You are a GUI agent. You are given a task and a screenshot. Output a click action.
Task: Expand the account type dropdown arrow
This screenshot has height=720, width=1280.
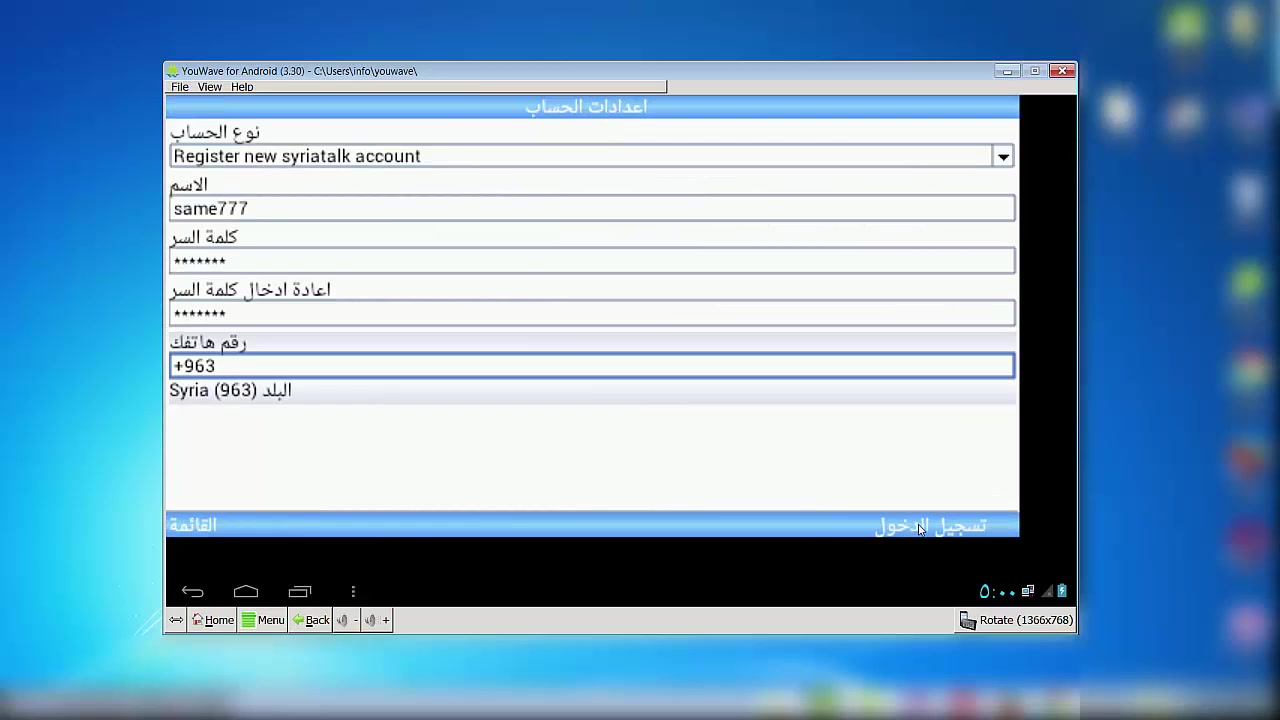1003,156
